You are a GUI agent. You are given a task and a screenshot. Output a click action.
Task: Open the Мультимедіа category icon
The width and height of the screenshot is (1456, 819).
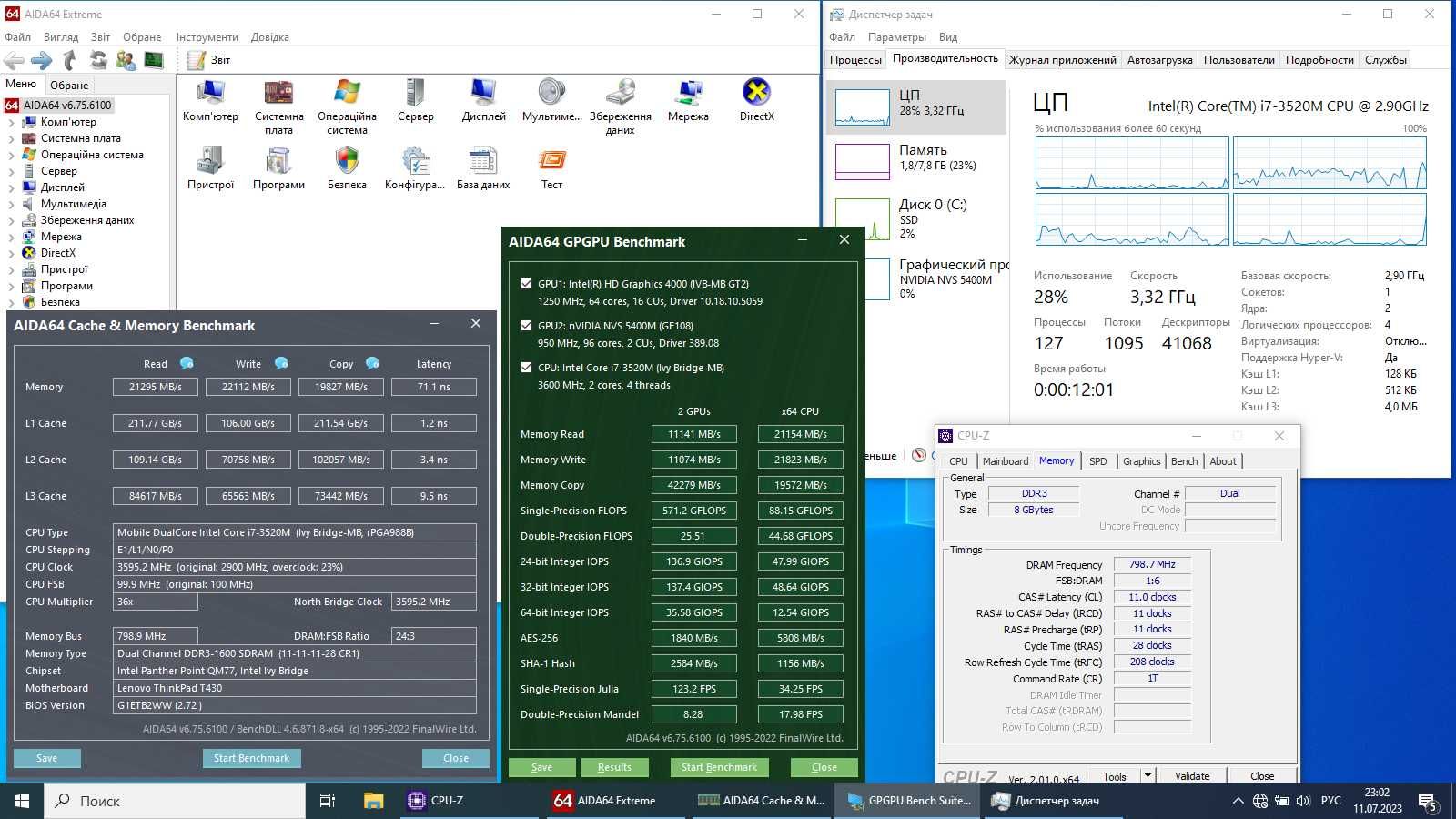[x=551, y=100]
